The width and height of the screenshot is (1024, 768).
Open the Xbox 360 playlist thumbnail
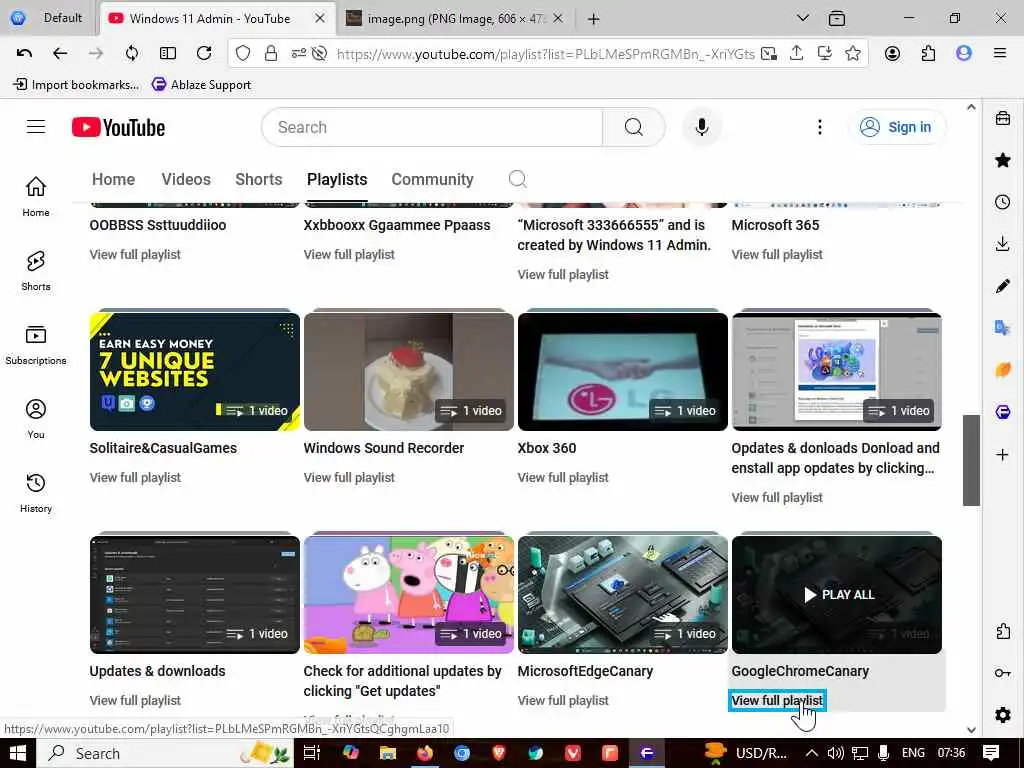tap(622, 372)
